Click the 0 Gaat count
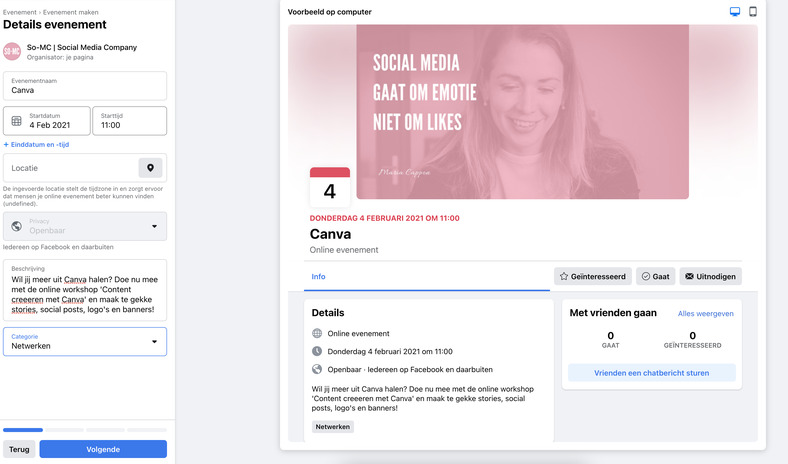Image resolution: width=788 pixels, height=464 pixels. (611, 339)
